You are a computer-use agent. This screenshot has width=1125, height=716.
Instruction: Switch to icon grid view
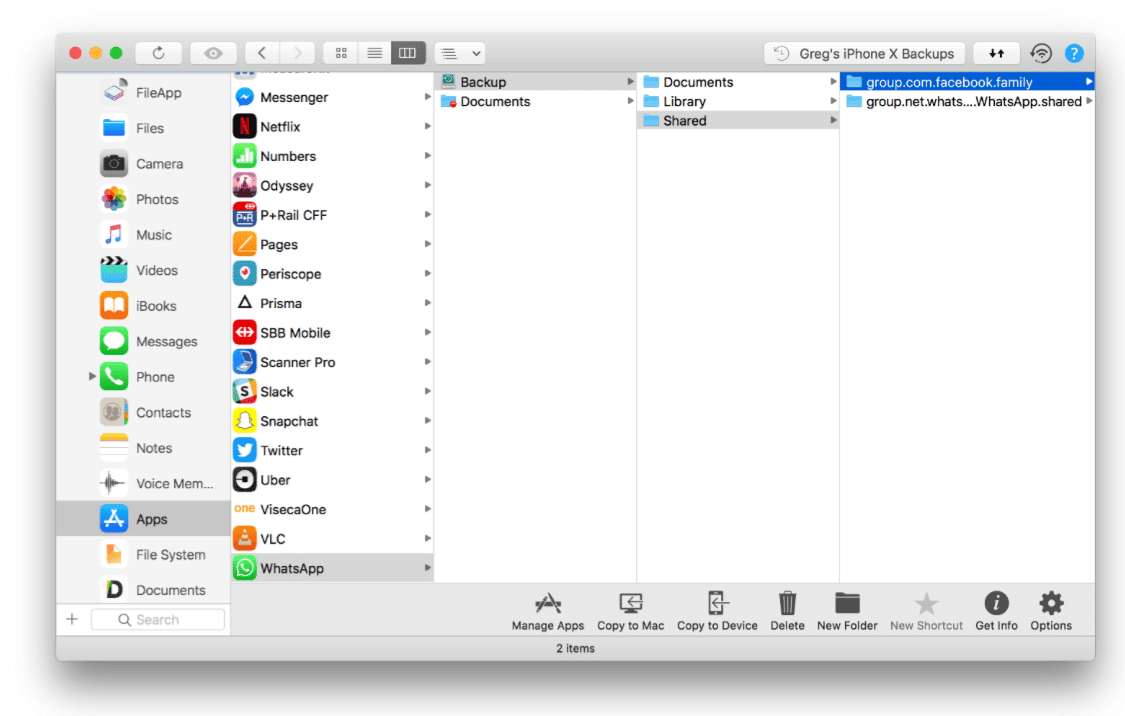(x=341, y=53)
